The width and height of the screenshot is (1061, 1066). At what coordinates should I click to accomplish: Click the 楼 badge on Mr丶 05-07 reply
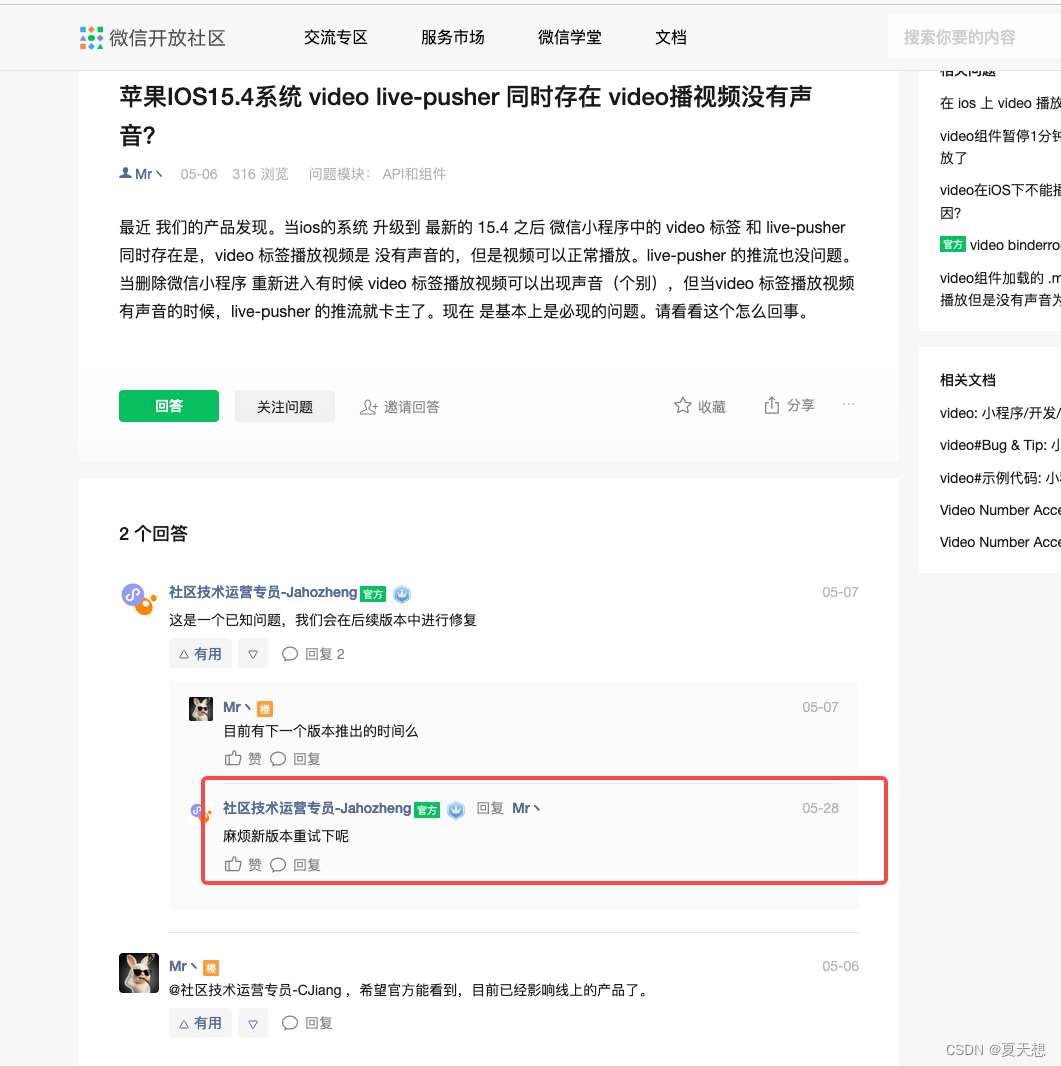(265, 709)
